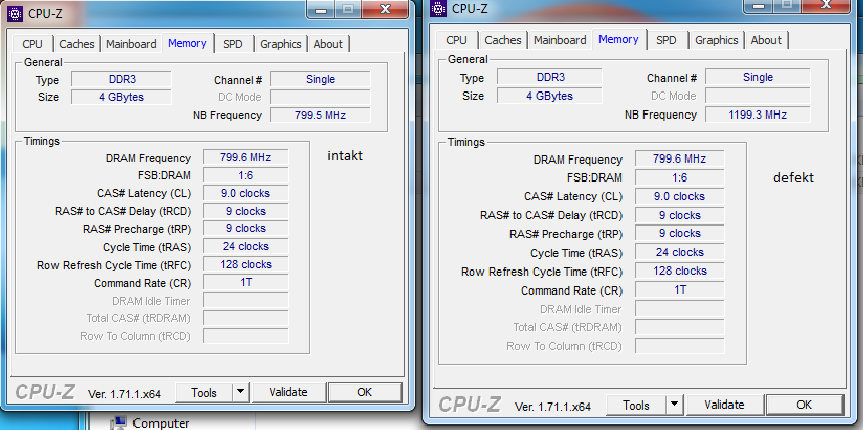The width and height of the screenshot is (863, 430).
Task: Click Cycle Time 24 clocks in right window
Action: pos(679,252)
